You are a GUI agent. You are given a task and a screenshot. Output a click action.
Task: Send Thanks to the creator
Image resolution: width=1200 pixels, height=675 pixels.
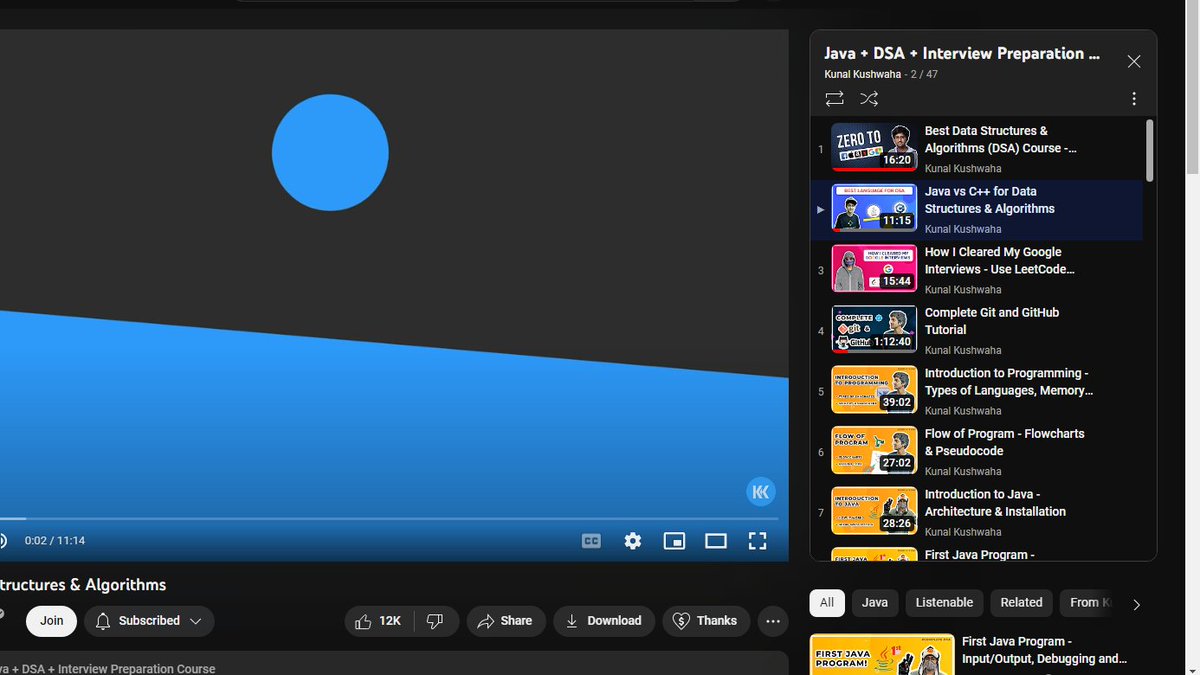pyautogui.click(x=706, y=621)
